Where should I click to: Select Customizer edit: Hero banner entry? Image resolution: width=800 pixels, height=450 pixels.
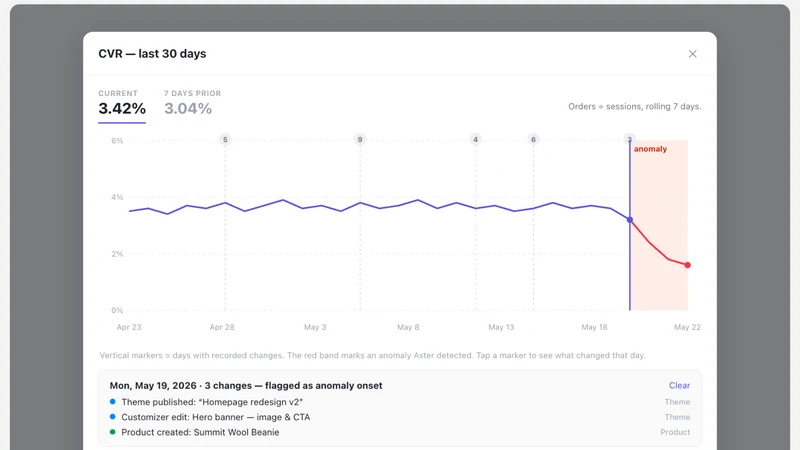(400, 417)
